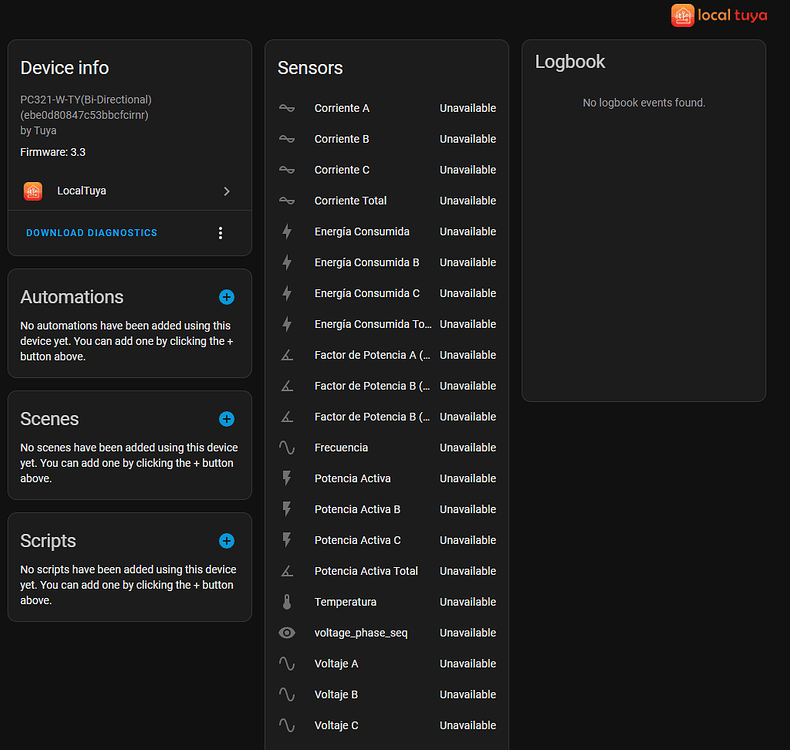Open the device three-dots overflow menu
The image size is (790, 750).
click(x=220, y=233)
